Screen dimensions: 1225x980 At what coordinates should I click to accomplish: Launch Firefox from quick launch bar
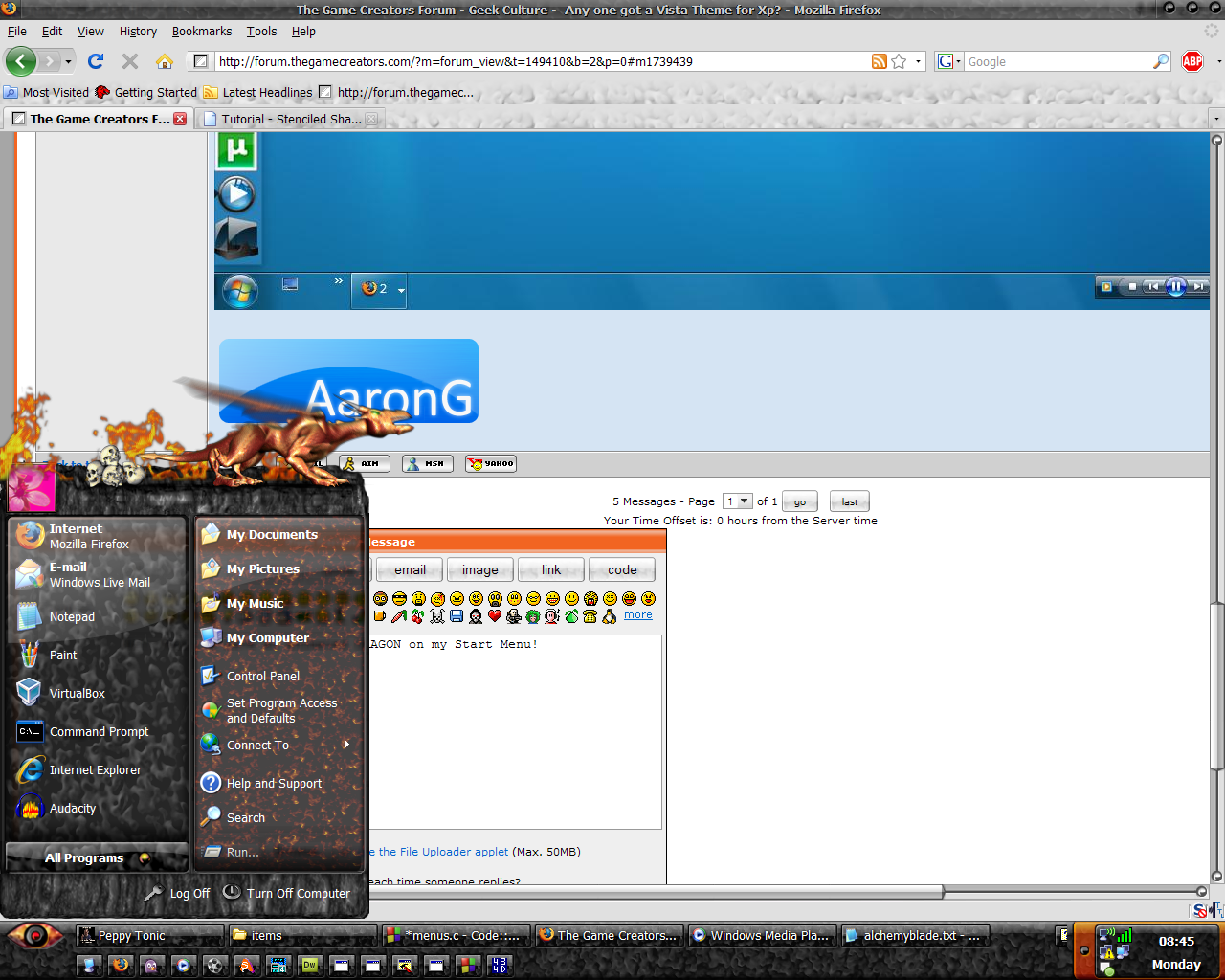(121, 965)
